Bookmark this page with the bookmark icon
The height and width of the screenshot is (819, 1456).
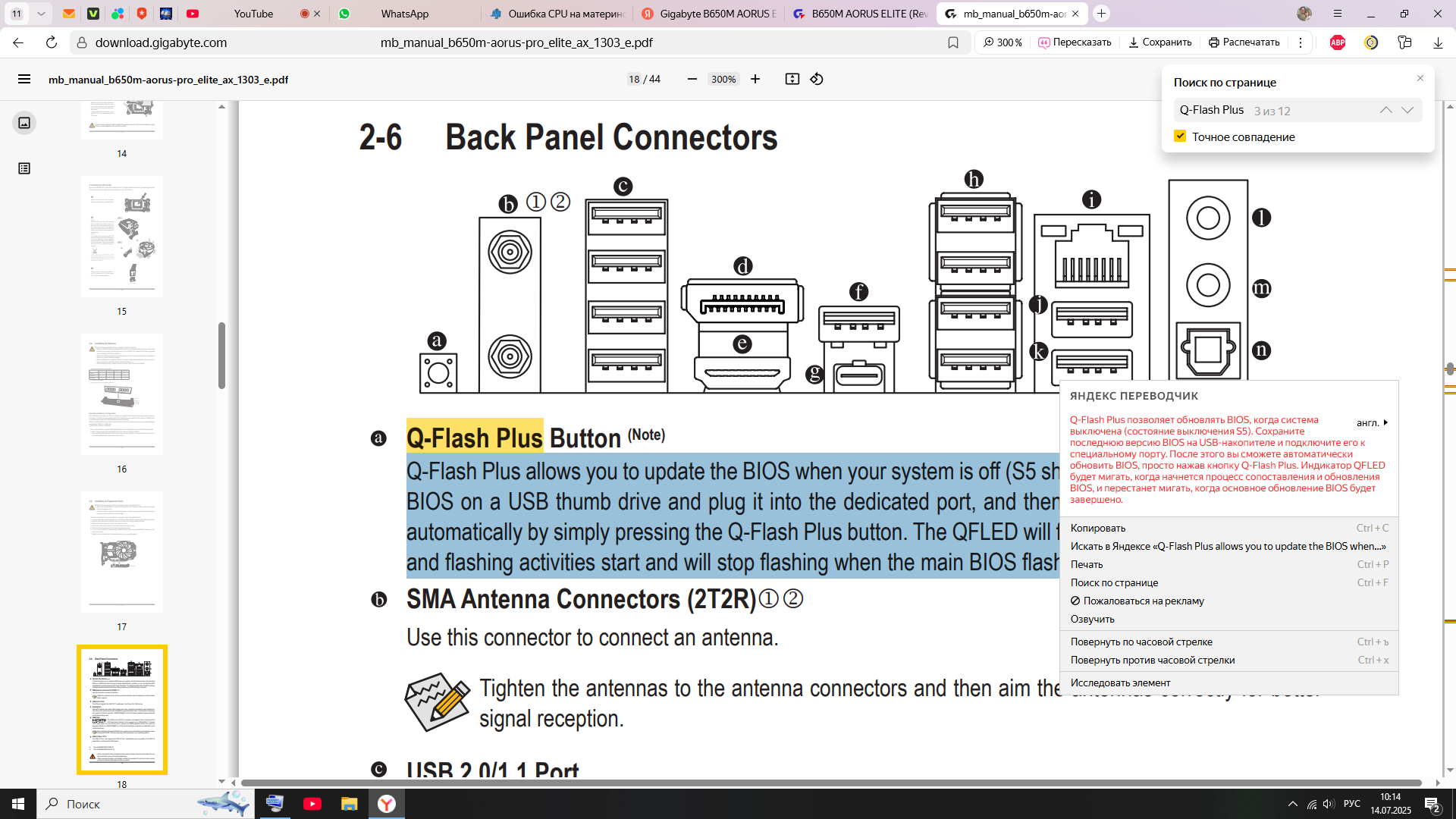tap(953, 42)
